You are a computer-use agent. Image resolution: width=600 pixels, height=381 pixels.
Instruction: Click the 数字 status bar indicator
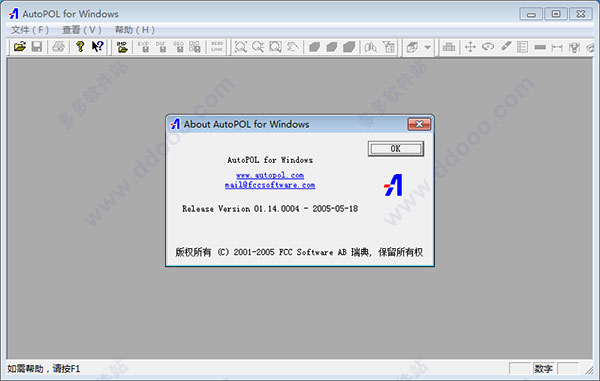click(544, 369)
